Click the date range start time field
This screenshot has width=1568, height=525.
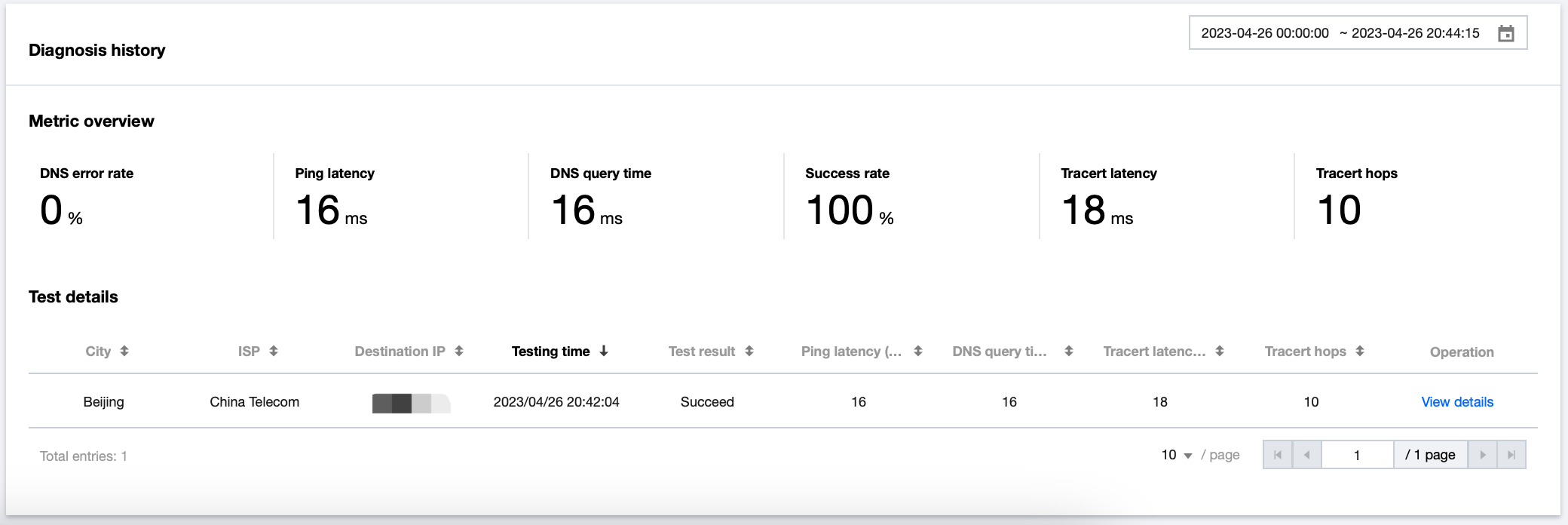click(1265, 33)
